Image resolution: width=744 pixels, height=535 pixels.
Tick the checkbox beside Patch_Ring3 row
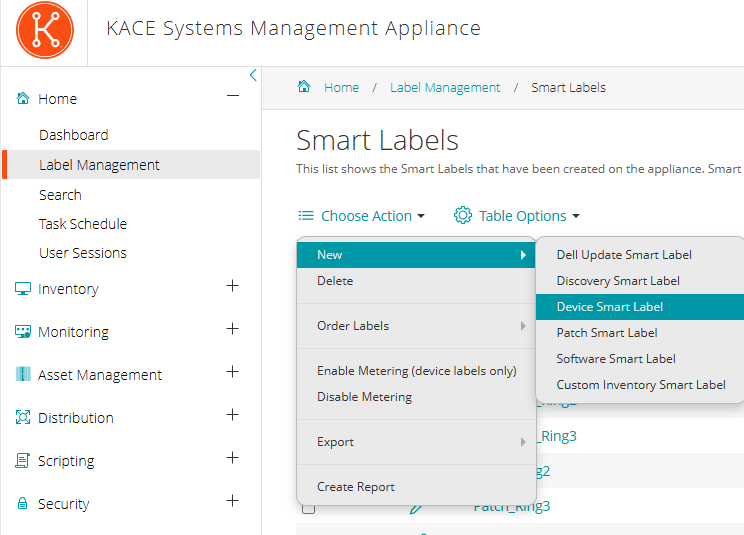point(308,507)
